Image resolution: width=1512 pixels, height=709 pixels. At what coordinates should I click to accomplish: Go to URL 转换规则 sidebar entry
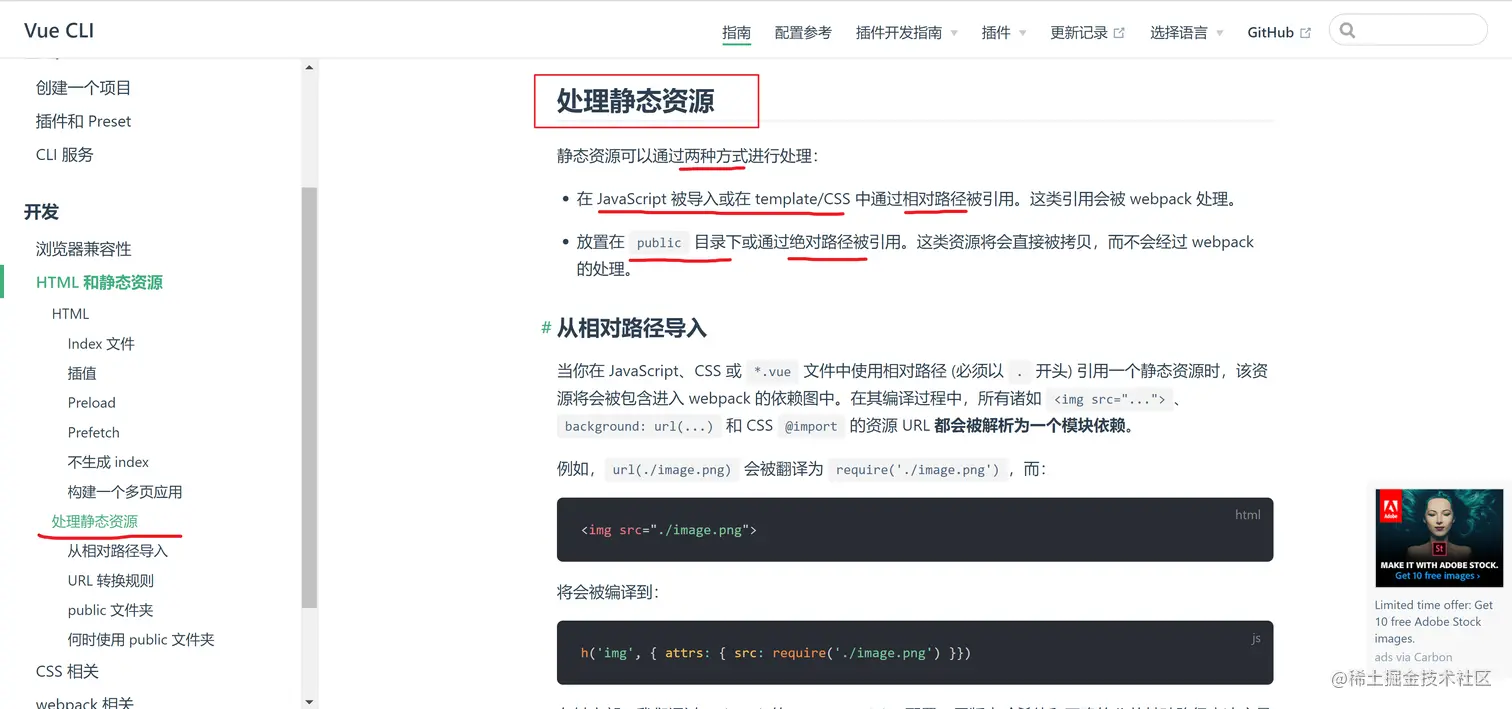[111, 580]
